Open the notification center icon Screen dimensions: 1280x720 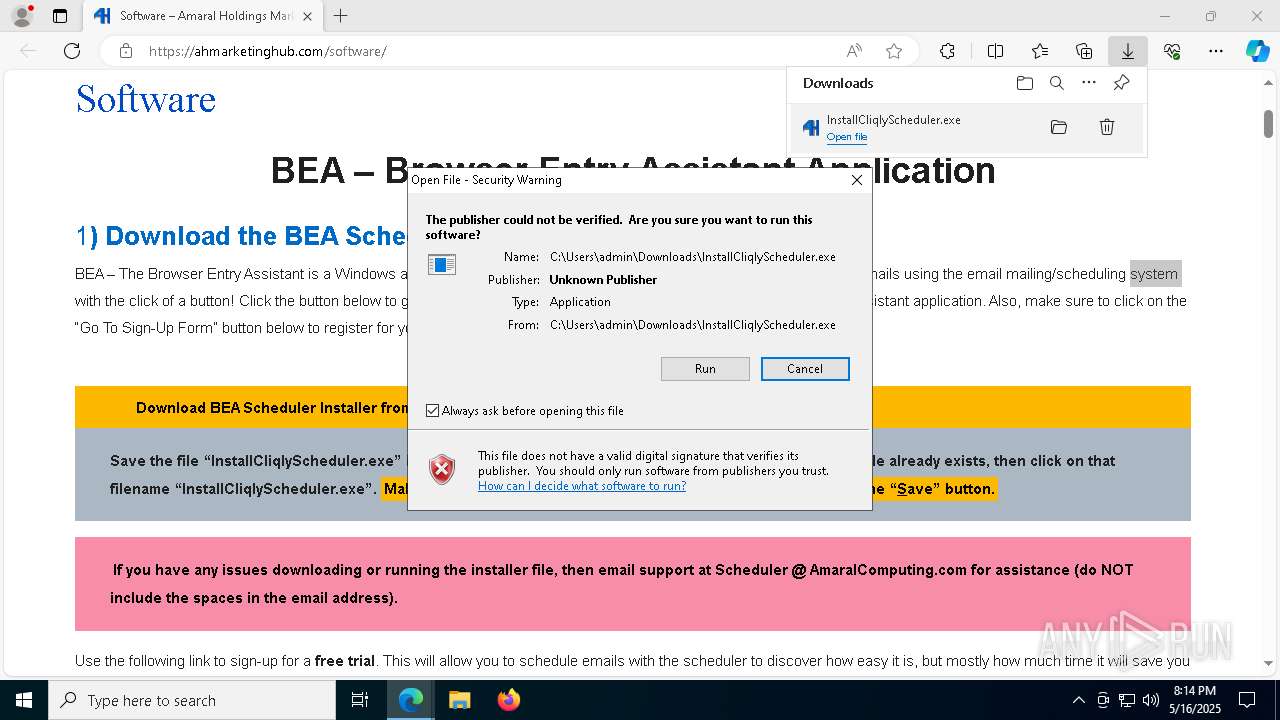point(1247,700)
